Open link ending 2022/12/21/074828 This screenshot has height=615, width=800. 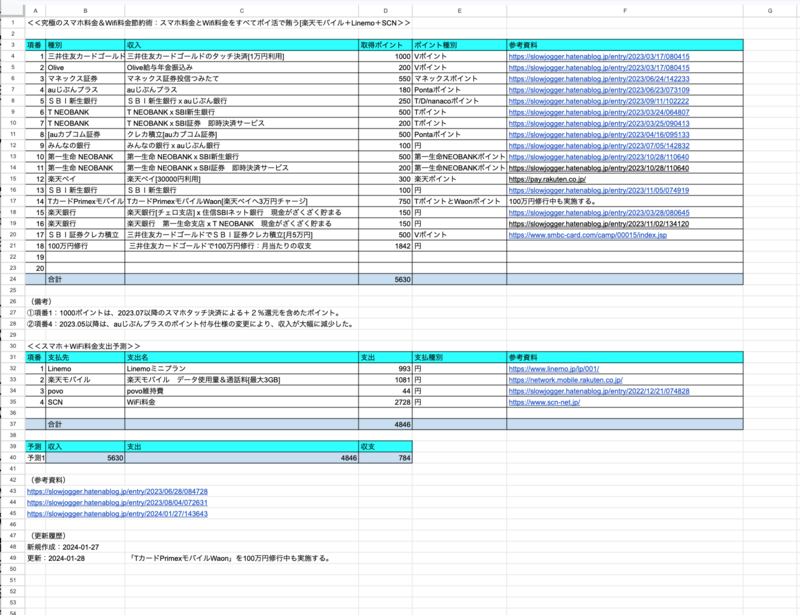(598, 391)
